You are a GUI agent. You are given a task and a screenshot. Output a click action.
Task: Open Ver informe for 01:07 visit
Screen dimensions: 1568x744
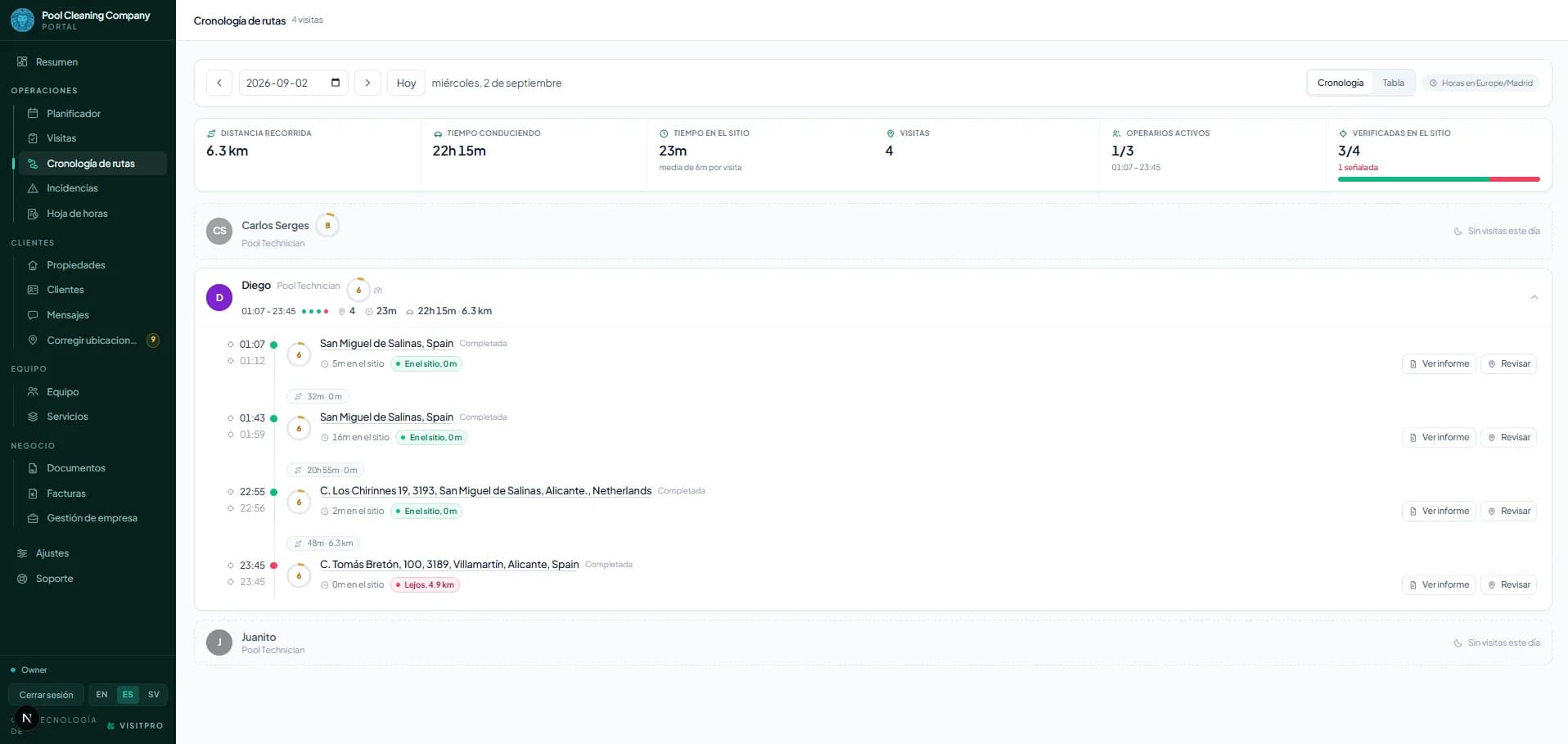click(1439, 363)
